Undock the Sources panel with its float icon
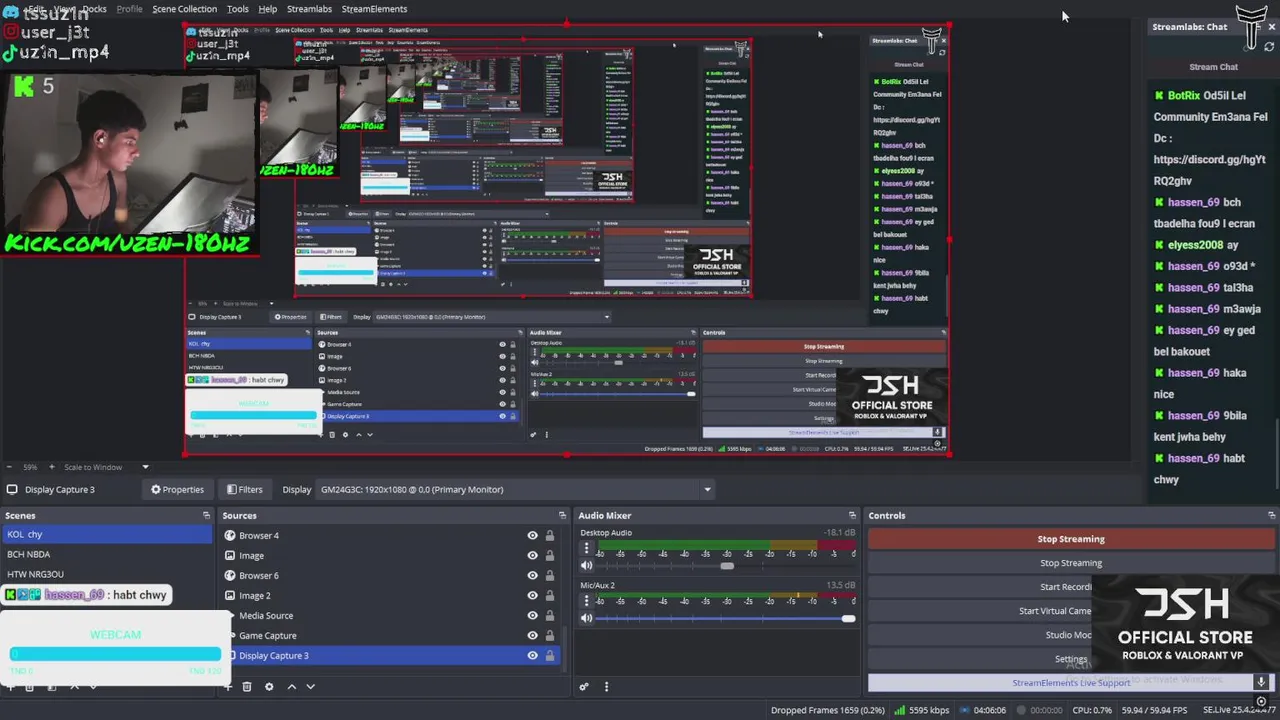 [562, 515]
